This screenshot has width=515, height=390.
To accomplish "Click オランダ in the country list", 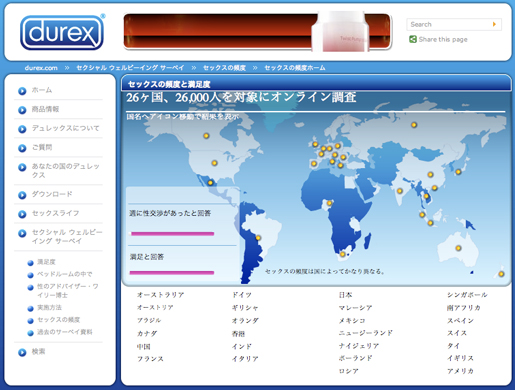I will pyautogui.click(x=245, y=321).
